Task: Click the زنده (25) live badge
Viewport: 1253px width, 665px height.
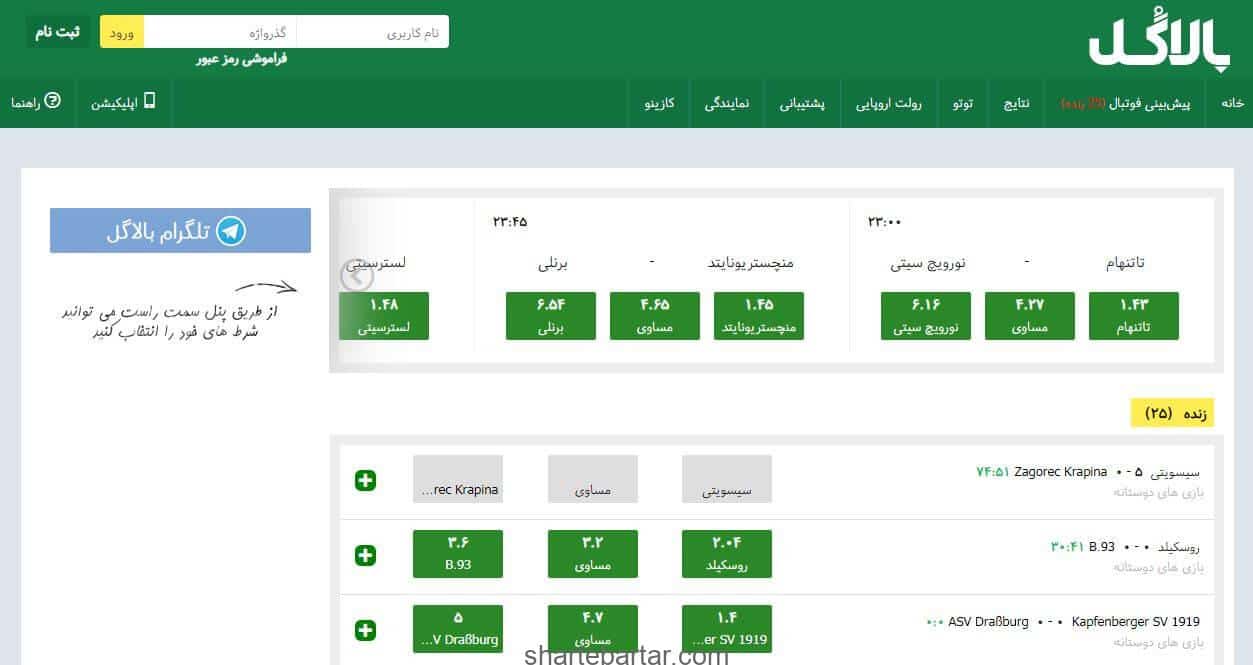Action: (1173, 412)
